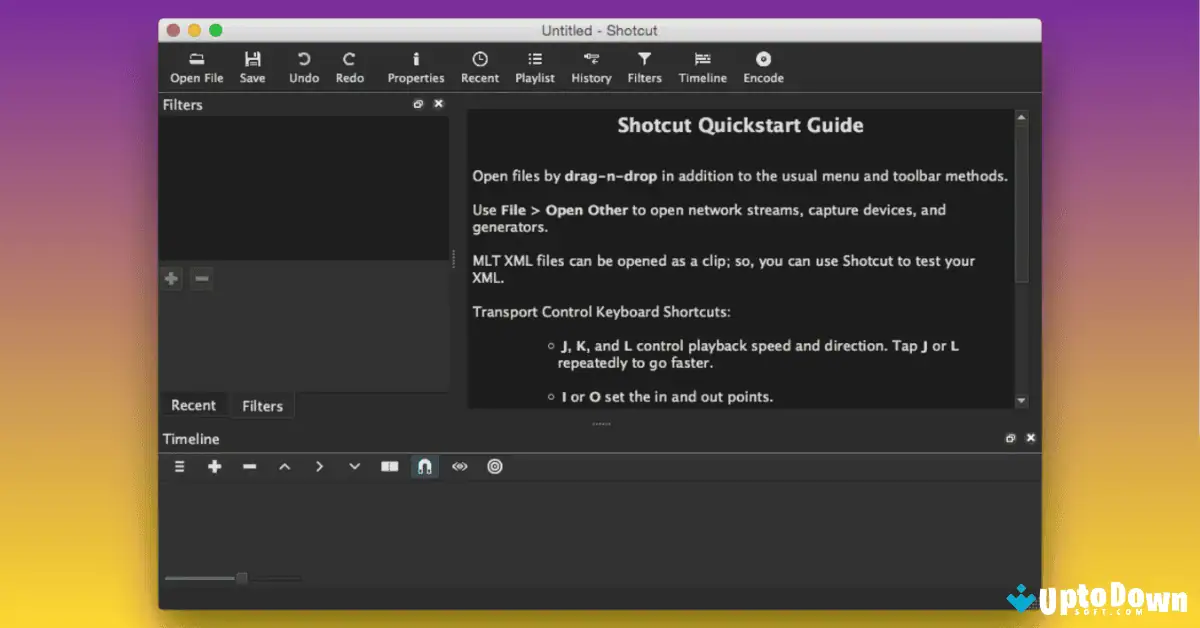Toggle ripple all tracks with the circle icon

point(494,466)
